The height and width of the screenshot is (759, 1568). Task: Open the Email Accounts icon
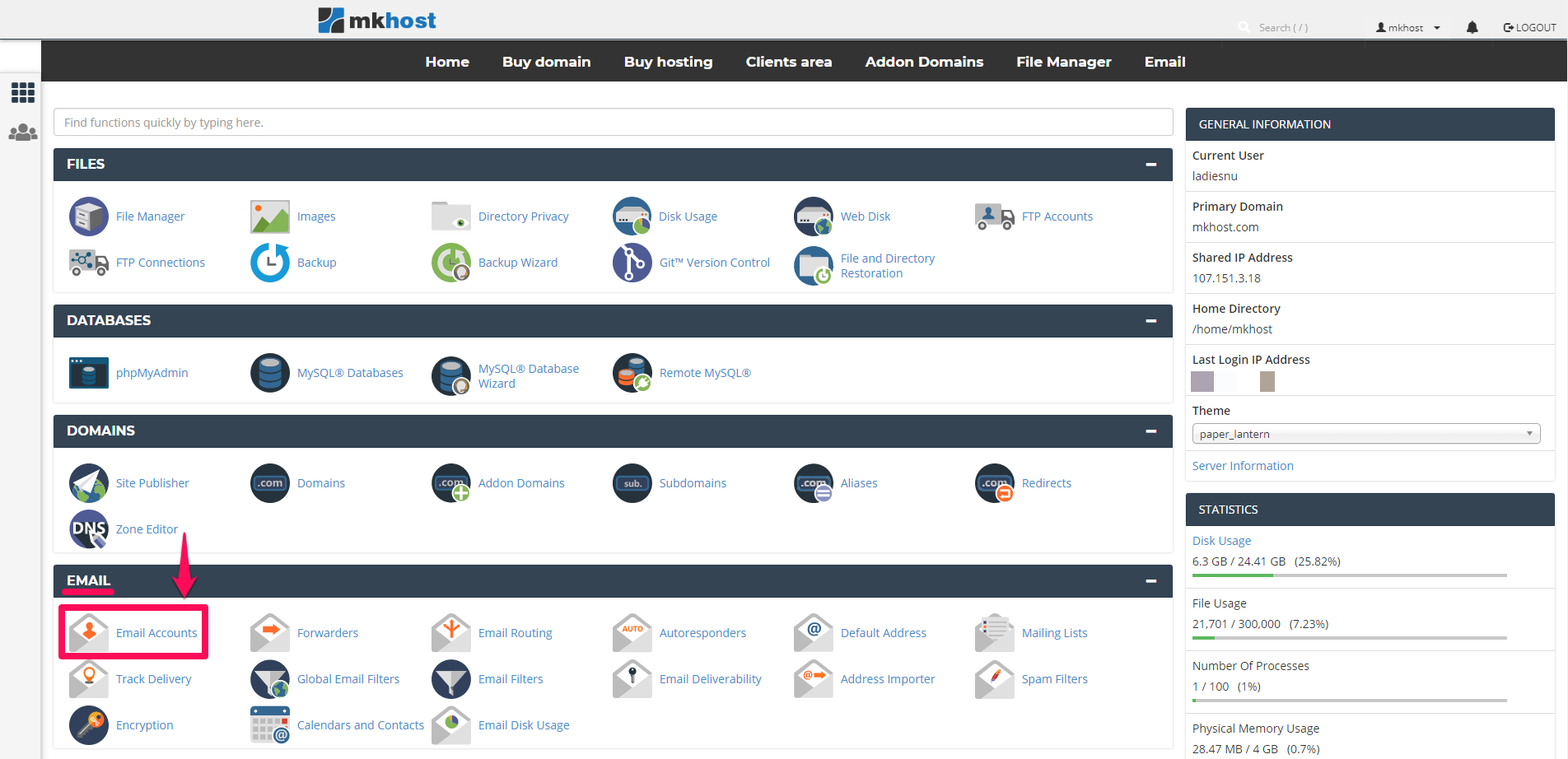[x=89, y=633]
